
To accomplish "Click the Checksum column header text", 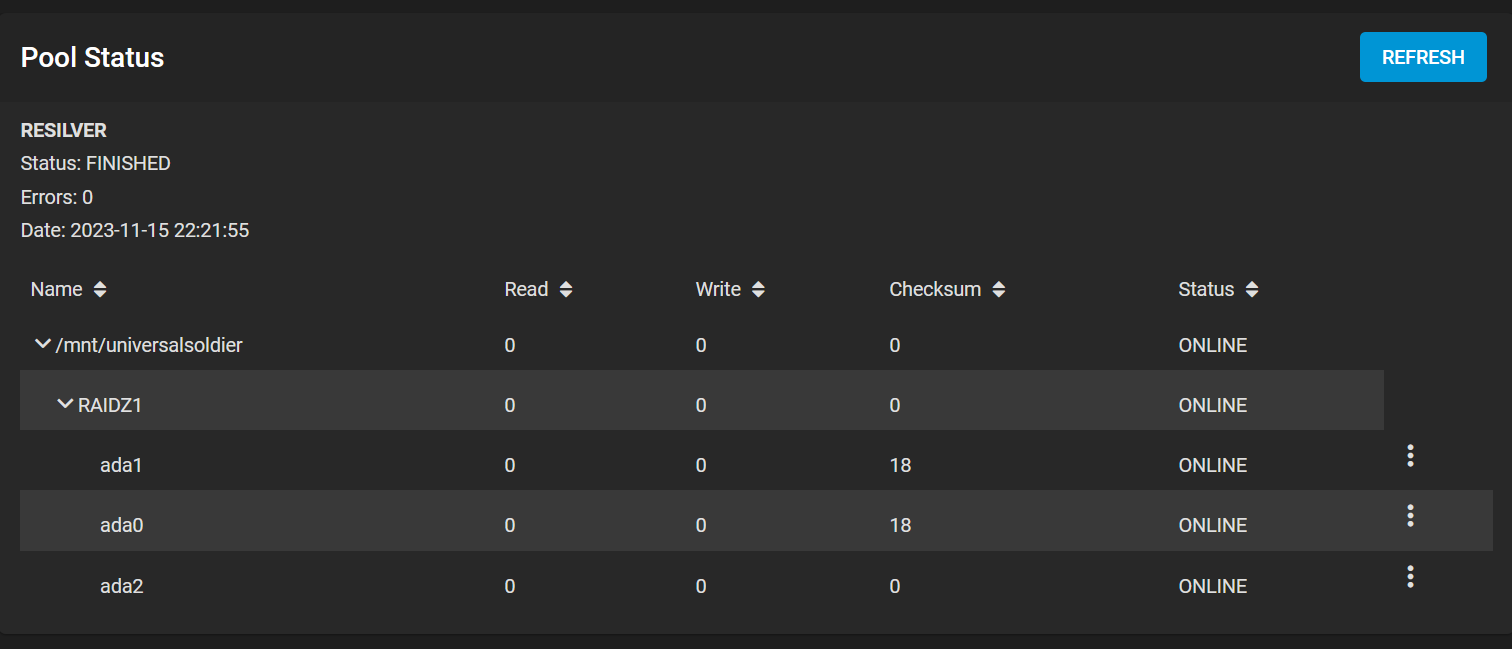I will (935, 290).
